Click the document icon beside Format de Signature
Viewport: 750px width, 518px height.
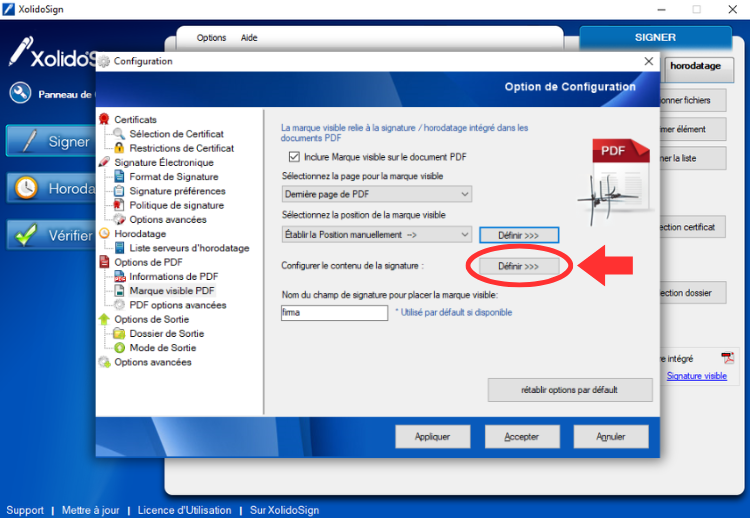(x=119, y=176)
